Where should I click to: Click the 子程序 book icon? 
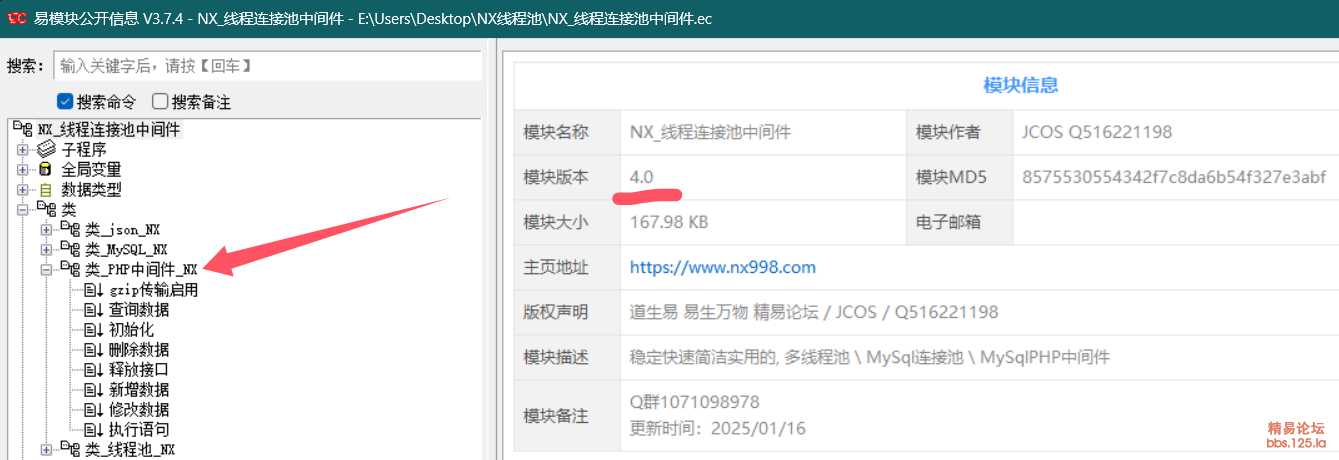click(46, 149)
